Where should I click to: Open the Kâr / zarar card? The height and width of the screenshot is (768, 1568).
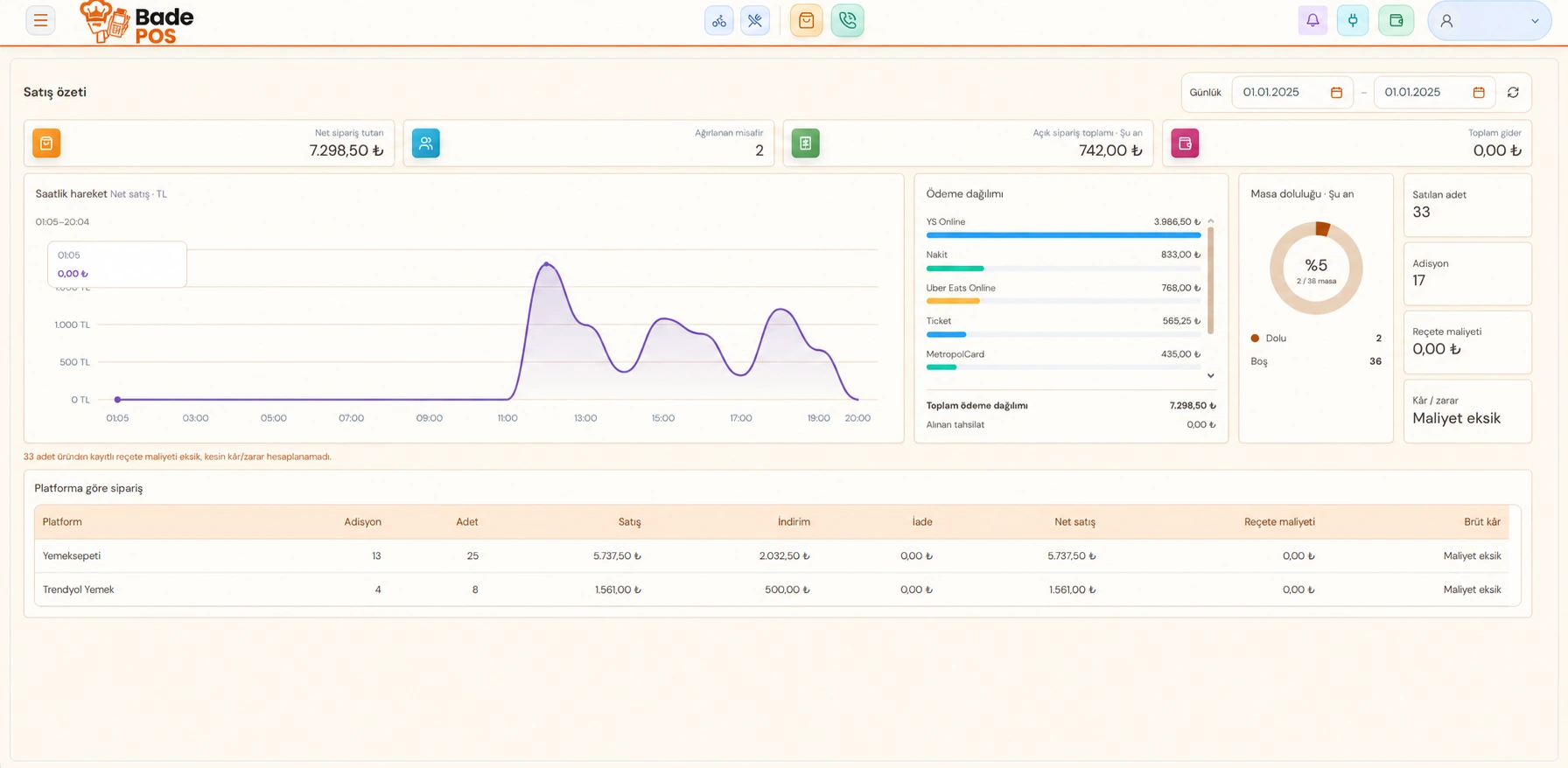1467,411
